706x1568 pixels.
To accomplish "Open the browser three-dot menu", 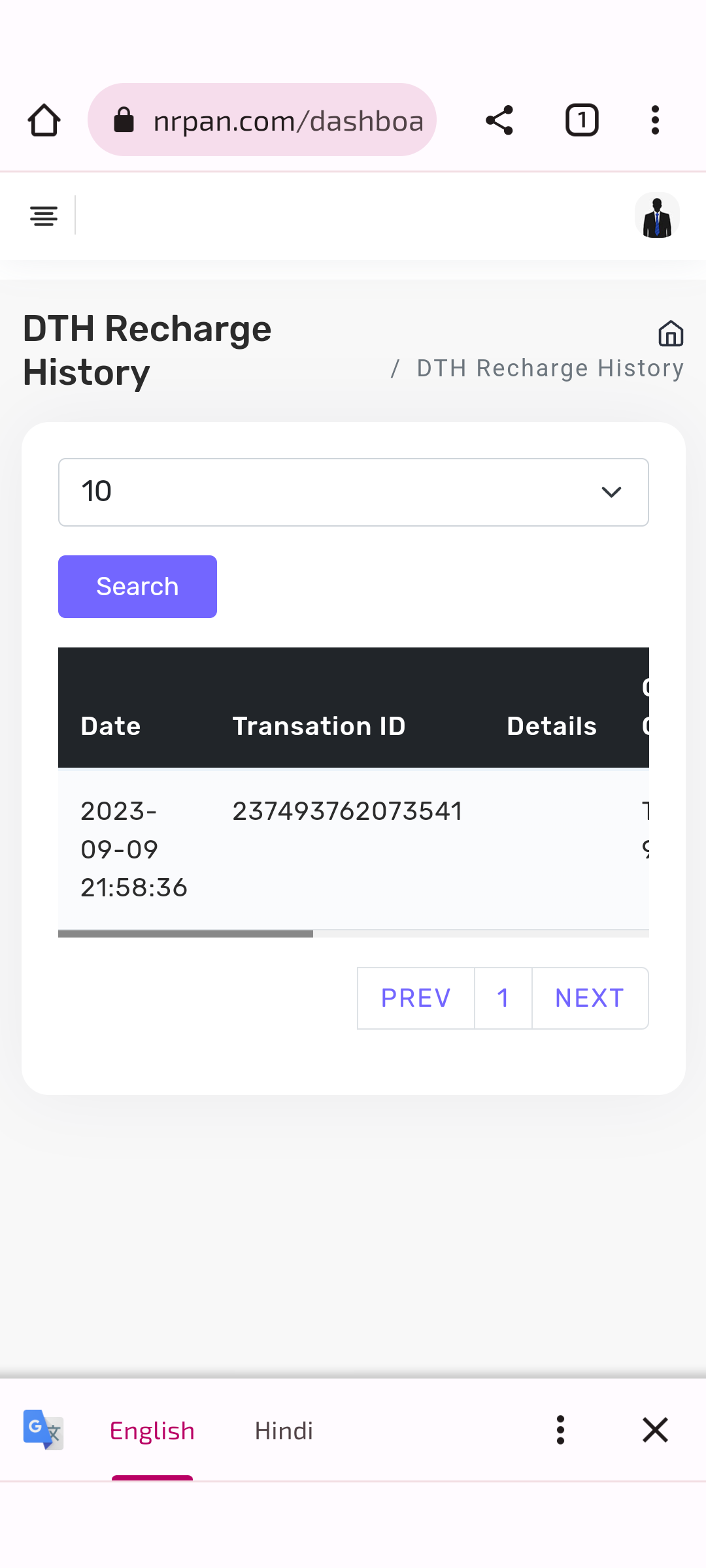I will point(655,120).
